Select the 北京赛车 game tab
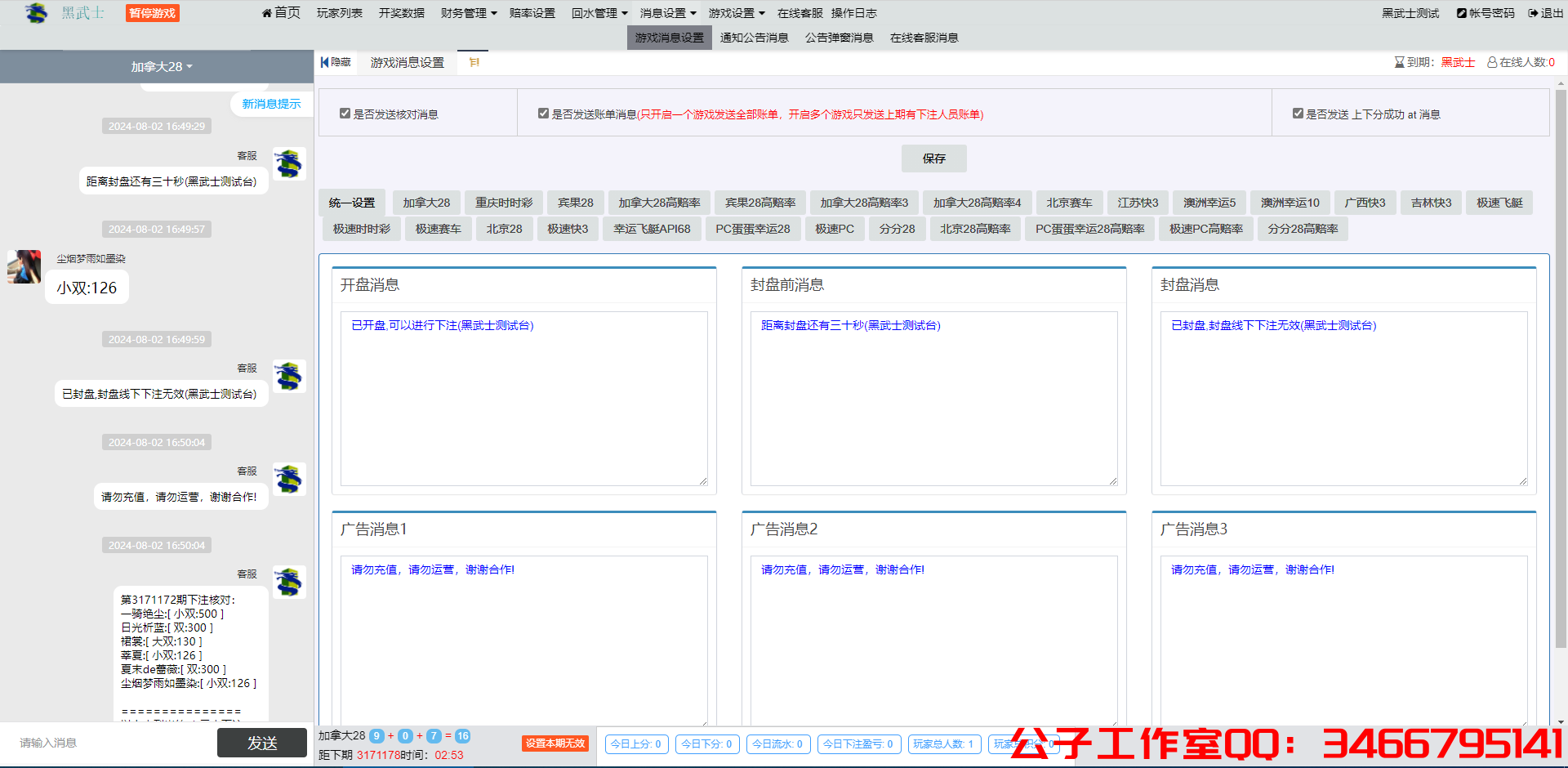1568x768 pixels. pos(1070,203)
